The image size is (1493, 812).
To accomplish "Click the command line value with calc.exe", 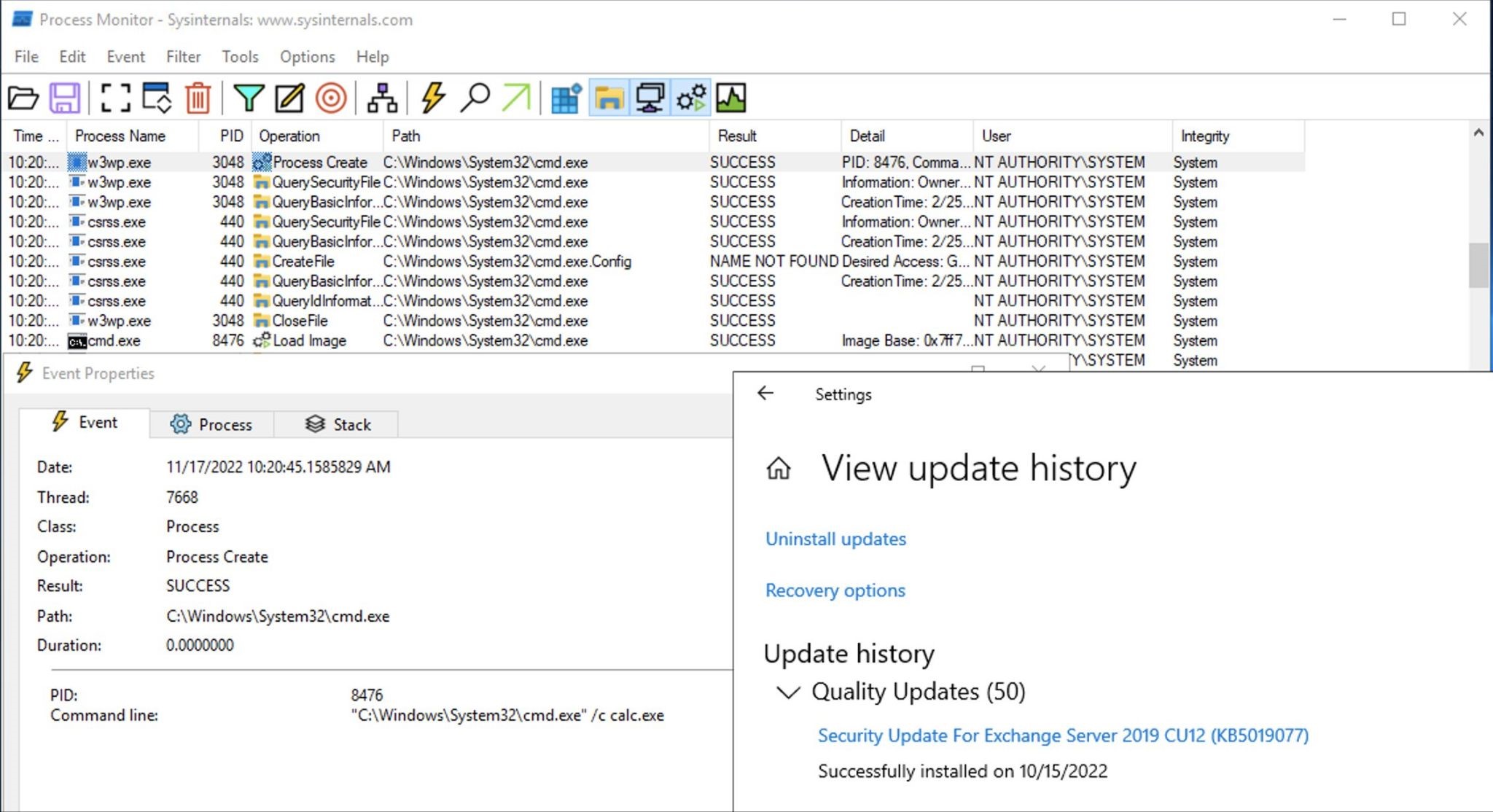I will tap(507, 716).
